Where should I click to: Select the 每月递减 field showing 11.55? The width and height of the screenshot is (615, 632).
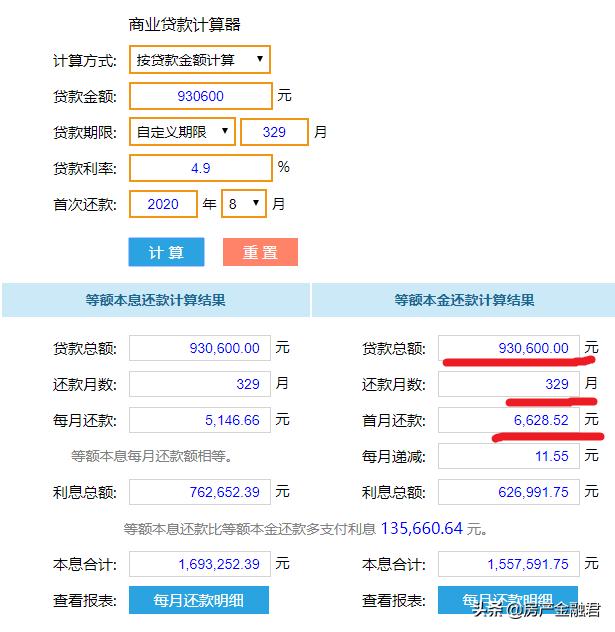click(508, 456)
